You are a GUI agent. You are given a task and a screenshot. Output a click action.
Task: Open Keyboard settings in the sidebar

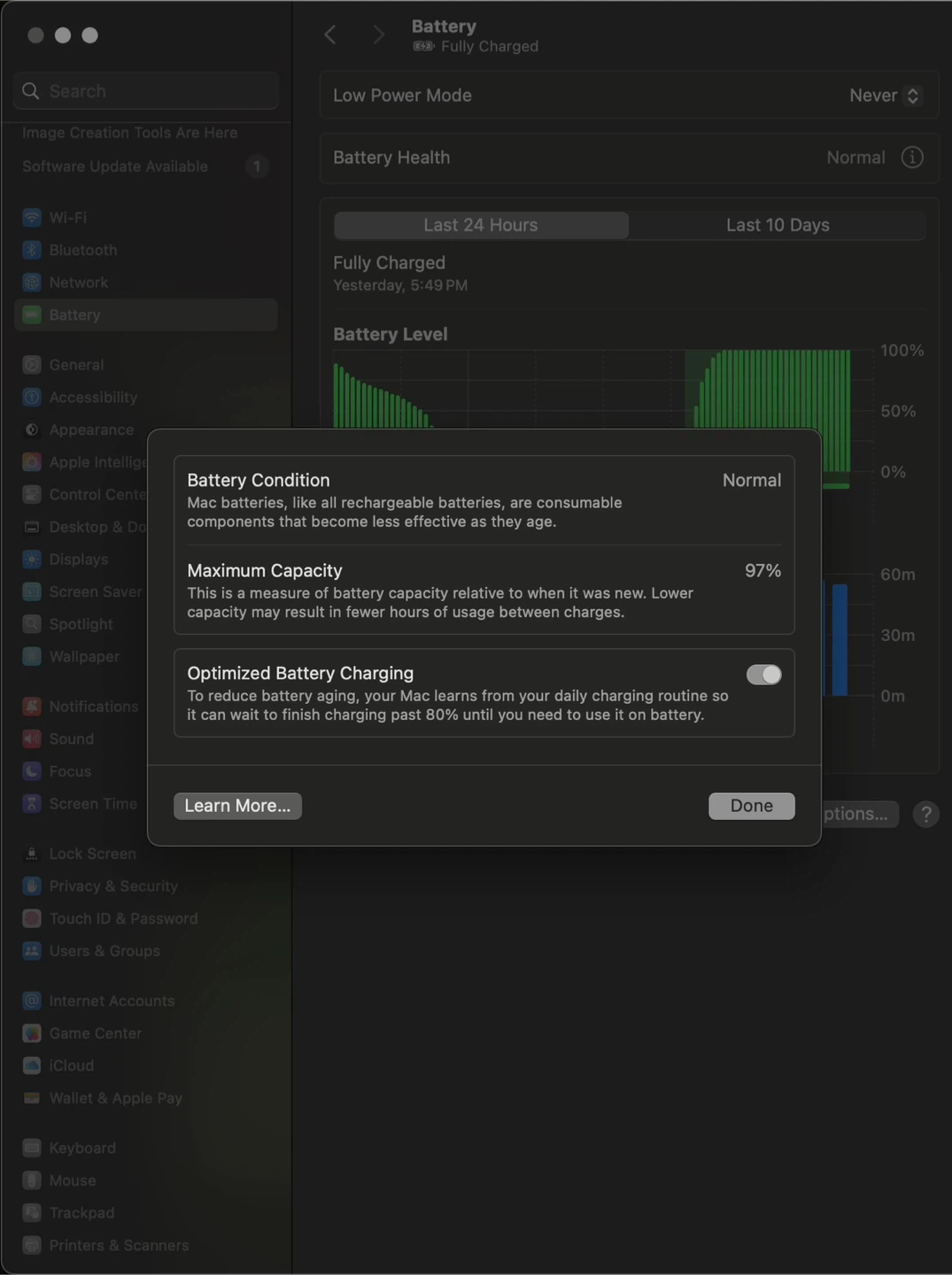[x=146, y=1147]
